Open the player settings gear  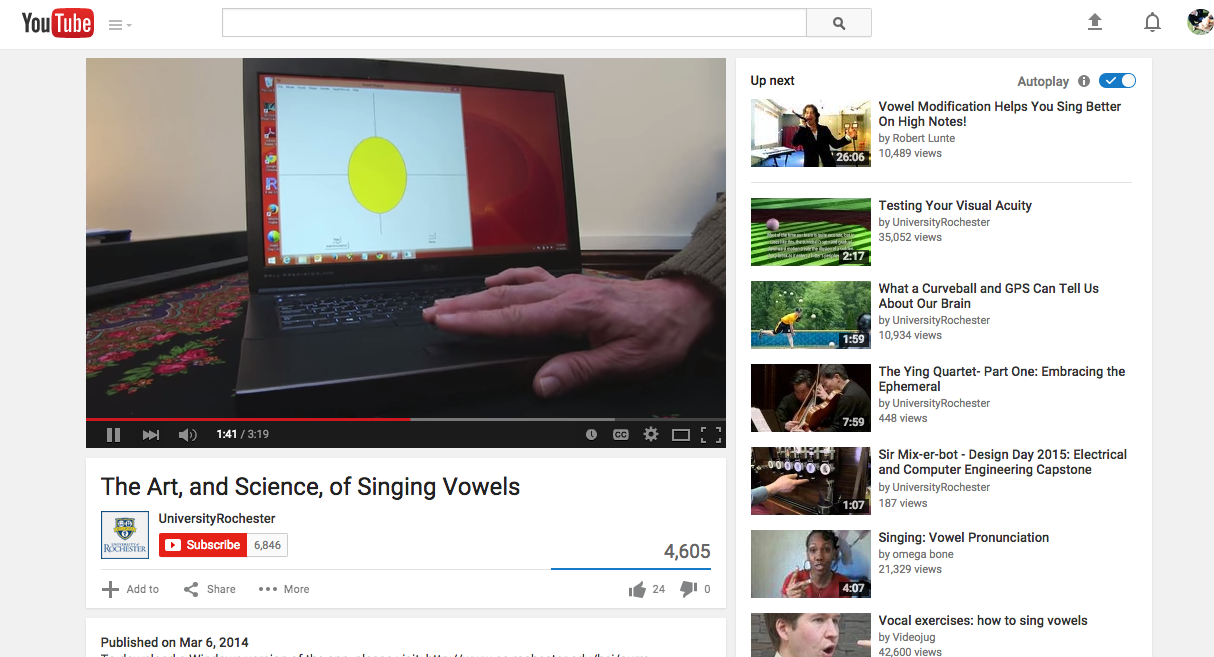click(651, 434)
